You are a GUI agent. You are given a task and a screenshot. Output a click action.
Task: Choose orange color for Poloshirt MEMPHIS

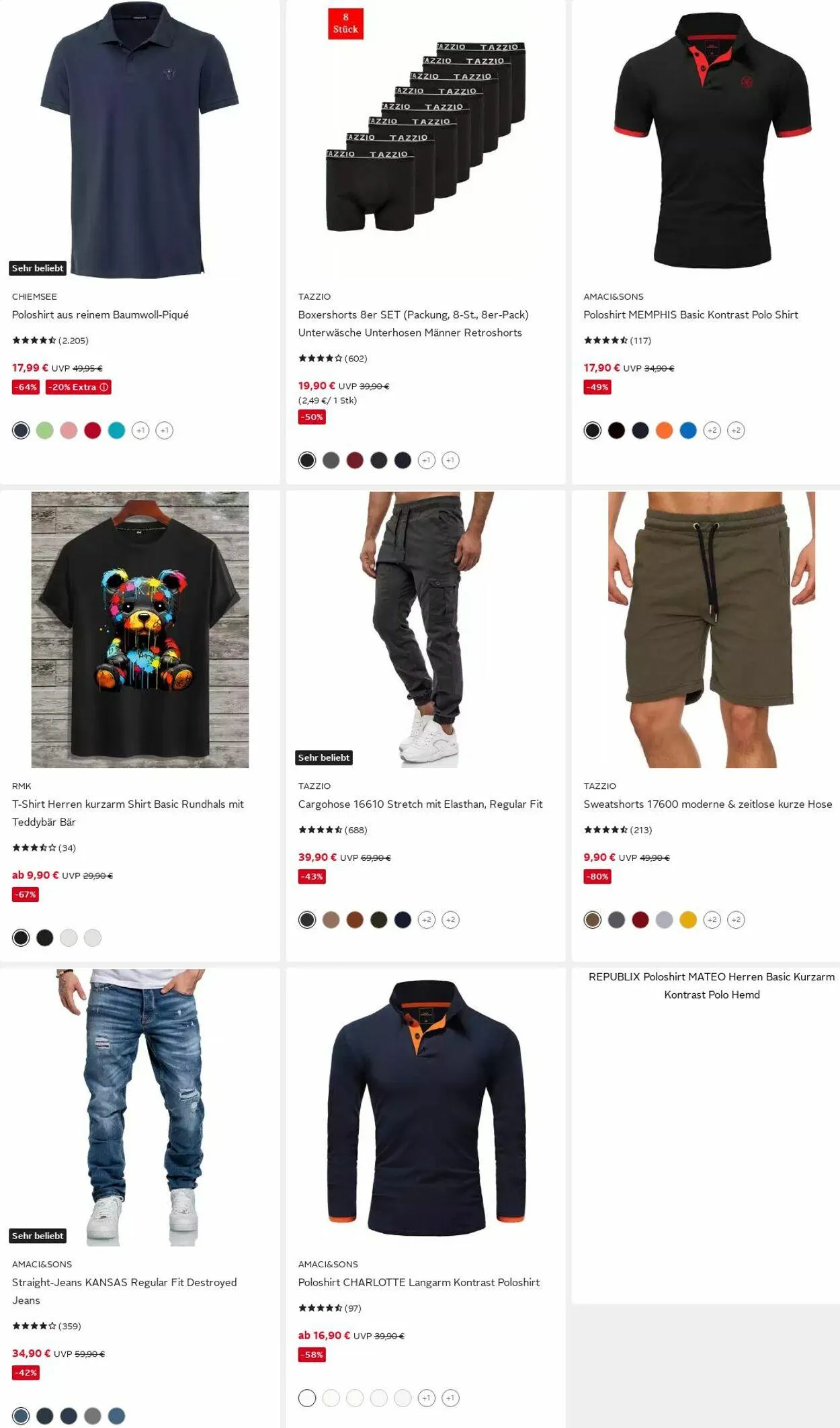(x=665, y=430)
